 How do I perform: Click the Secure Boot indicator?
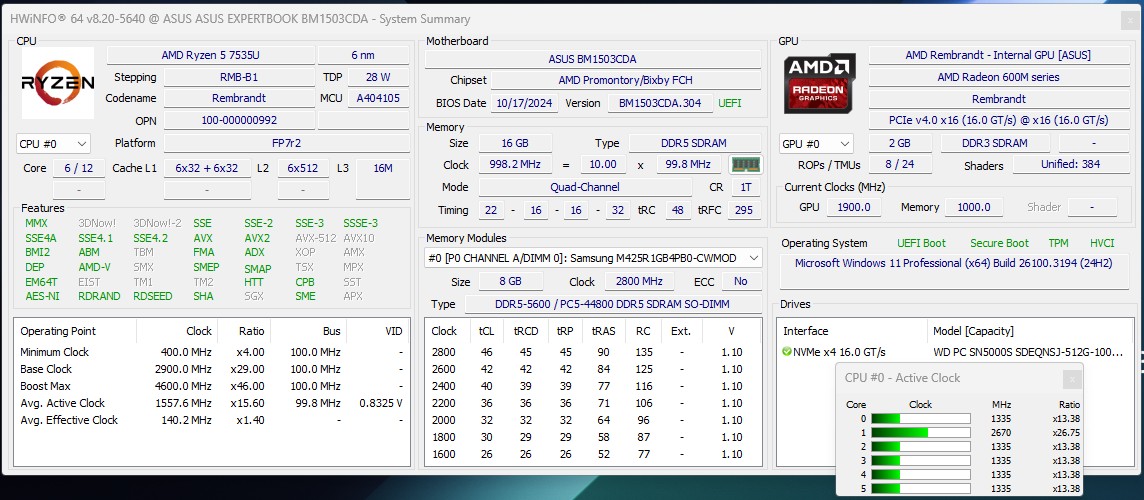tap(999, 243)
